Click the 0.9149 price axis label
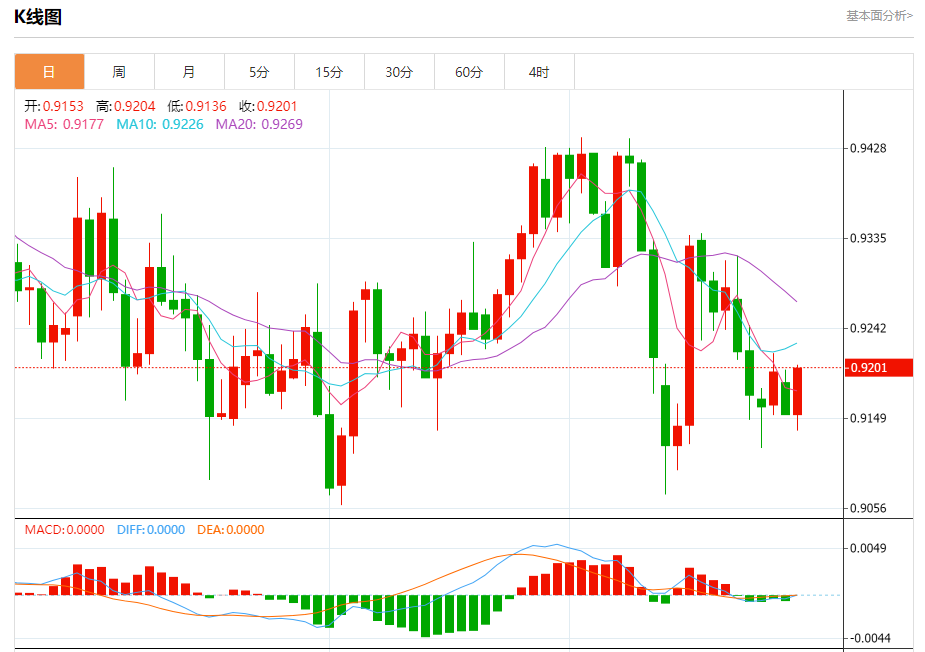The width and height of the screenshot is (925, 652). click(868, 418)
